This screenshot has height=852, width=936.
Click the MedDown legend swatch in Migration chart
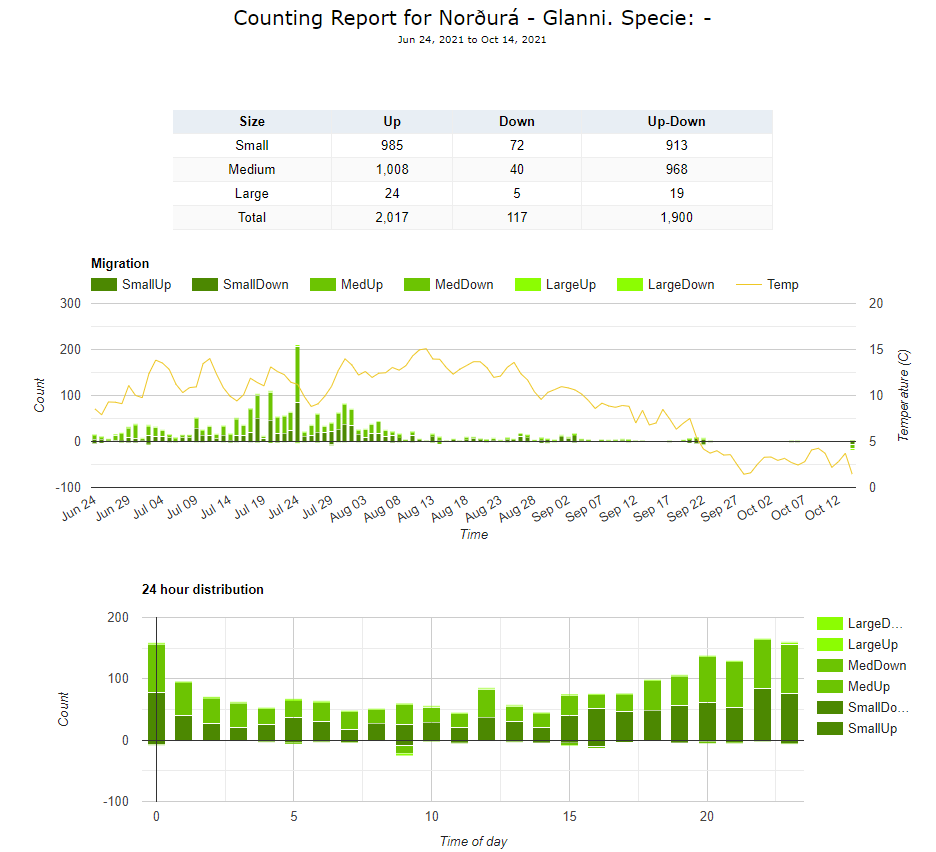click(417, 285)
